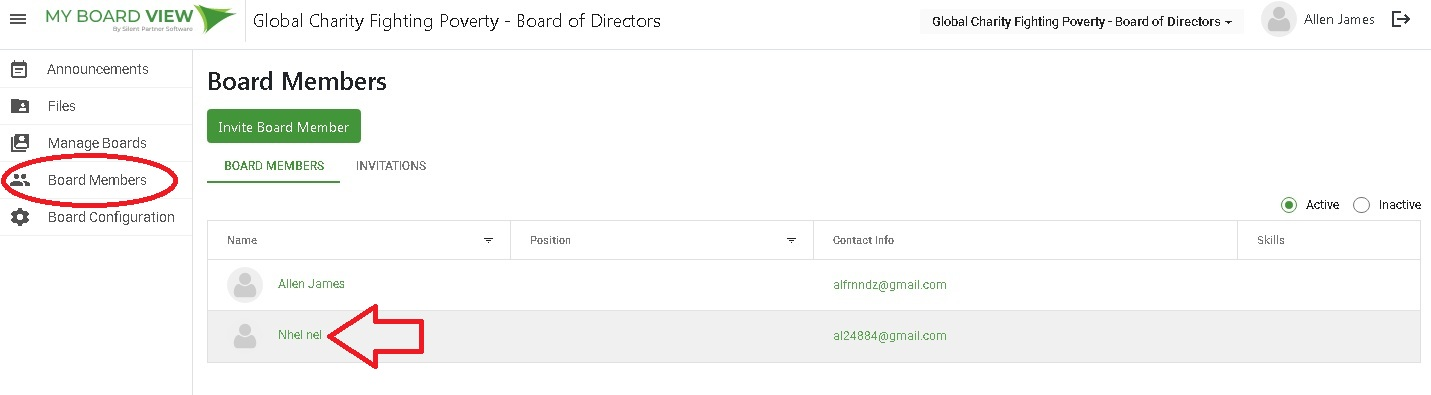The width and height of the screenshot is (1431, 395).
Task: Open the Position column filter menu
Action: 791,241
